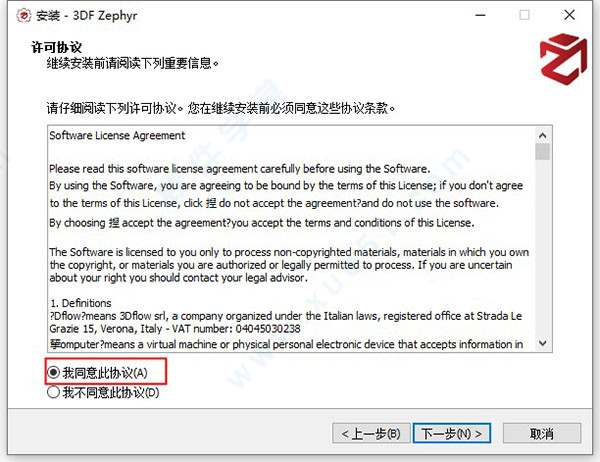Go back with < 上一步(B) button
600x462 pixels.
coord(371,433)
